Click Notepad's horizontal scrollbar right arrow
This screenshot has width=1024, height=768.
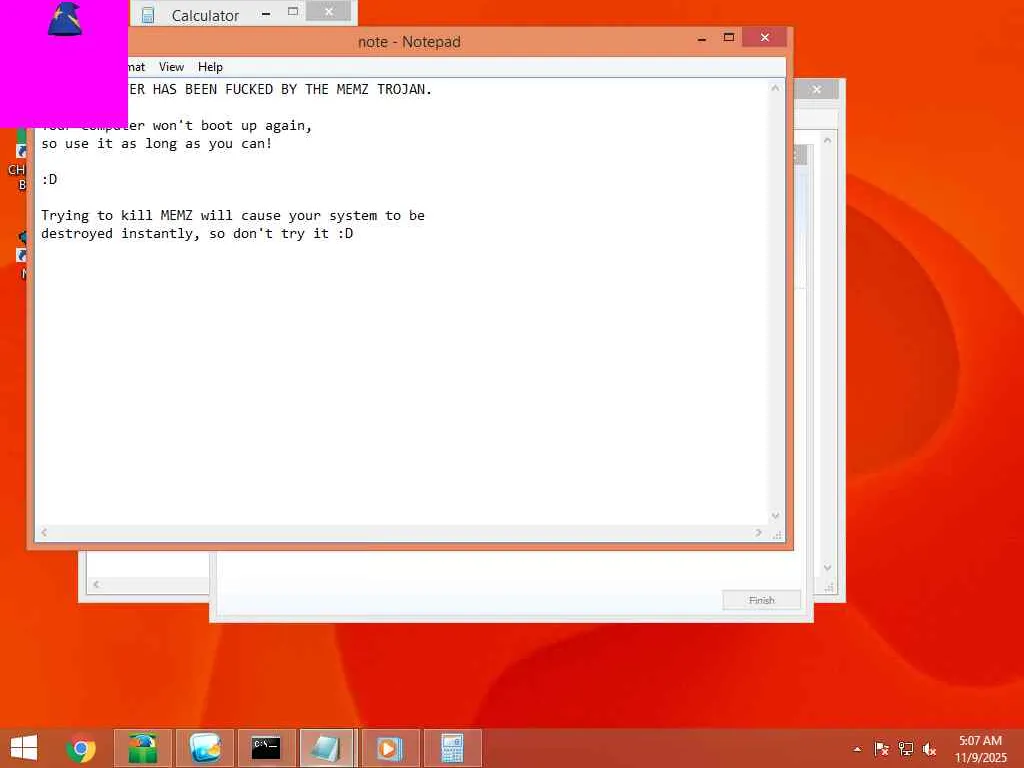click(x=758, y=533)
